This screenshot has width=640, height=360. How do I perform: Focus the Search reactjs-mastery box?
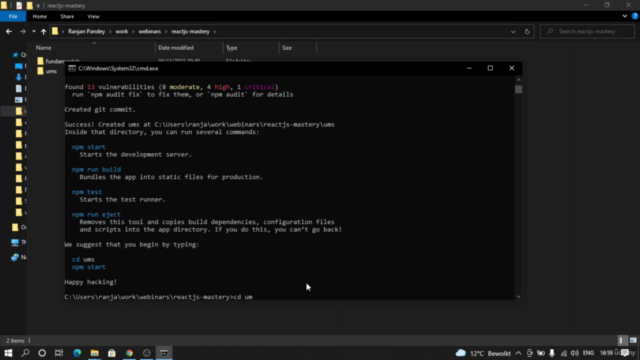coord(587,31)
